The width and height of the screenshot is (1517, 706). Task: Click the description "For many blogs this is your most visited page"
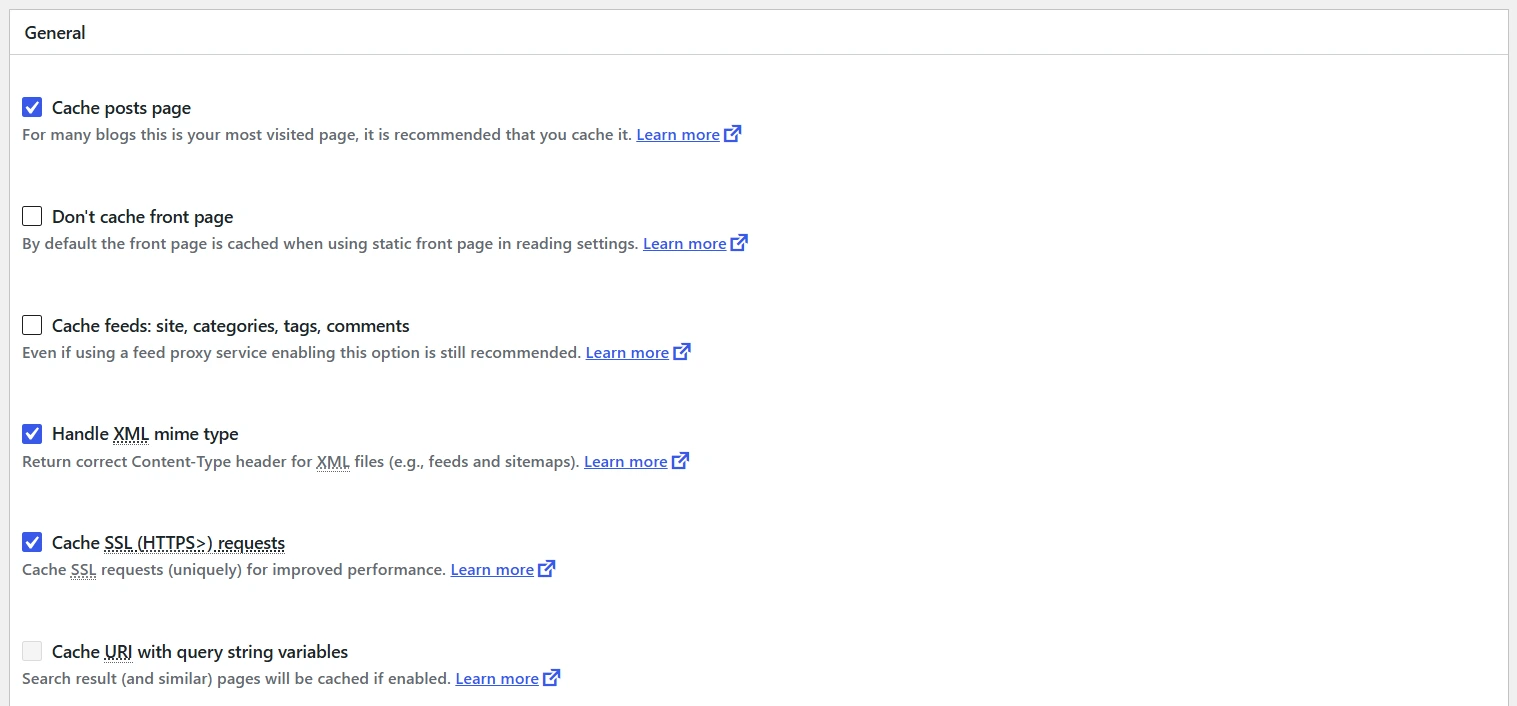327,135
